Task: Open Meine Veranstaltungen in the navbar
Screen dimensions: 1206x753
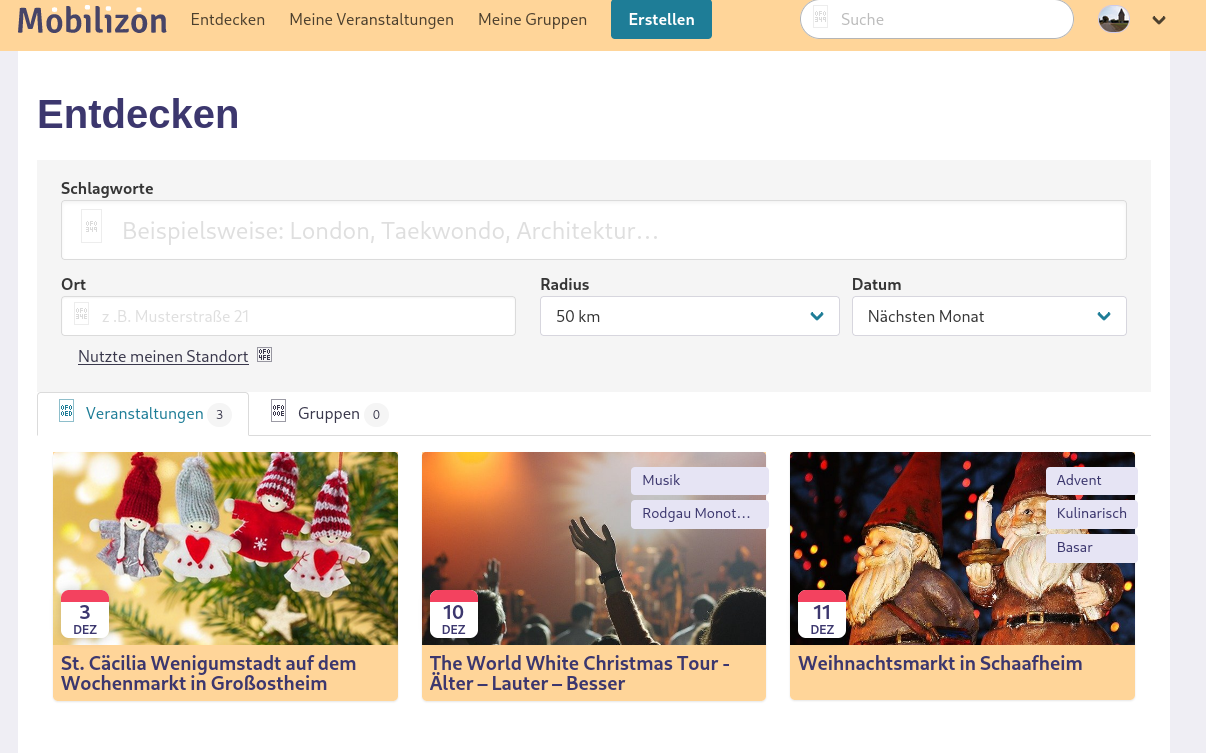Action: pyautogui.click(x=371, y=19)
